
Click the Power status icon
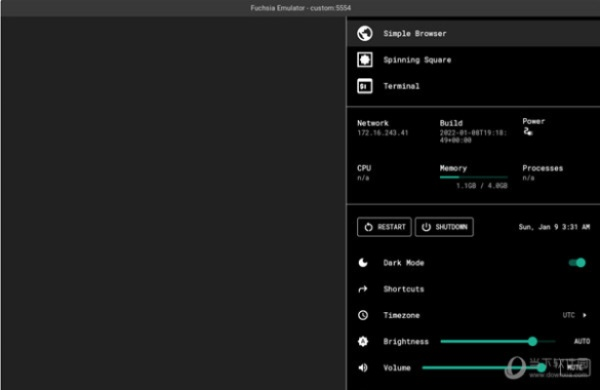(x=528, y=132)
